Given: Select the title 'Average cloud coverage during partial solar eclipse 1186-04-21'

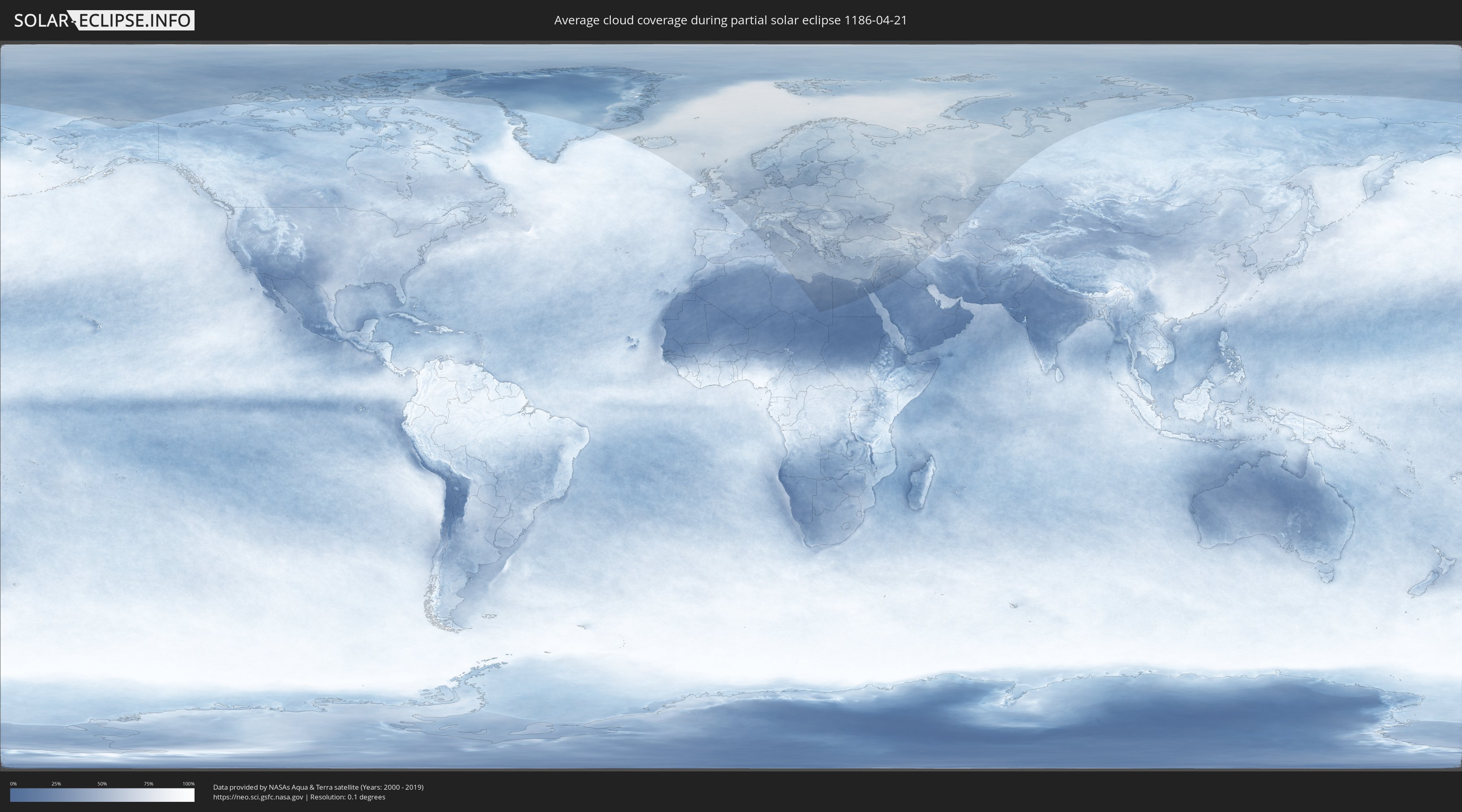Looking at the screenshot, I should point(731,20).
